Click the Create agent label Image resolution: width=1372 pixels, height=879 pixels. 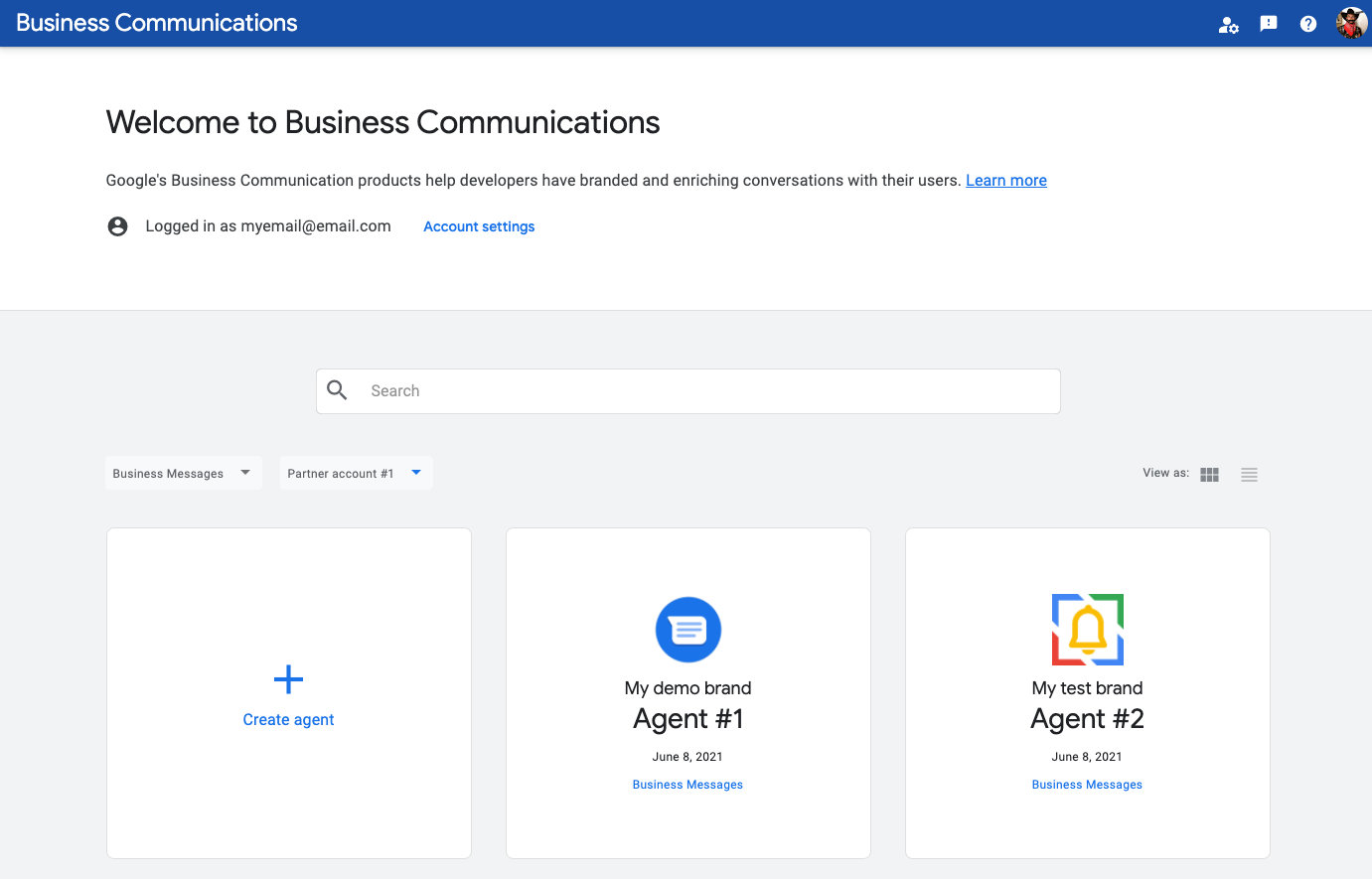point(288,720)
